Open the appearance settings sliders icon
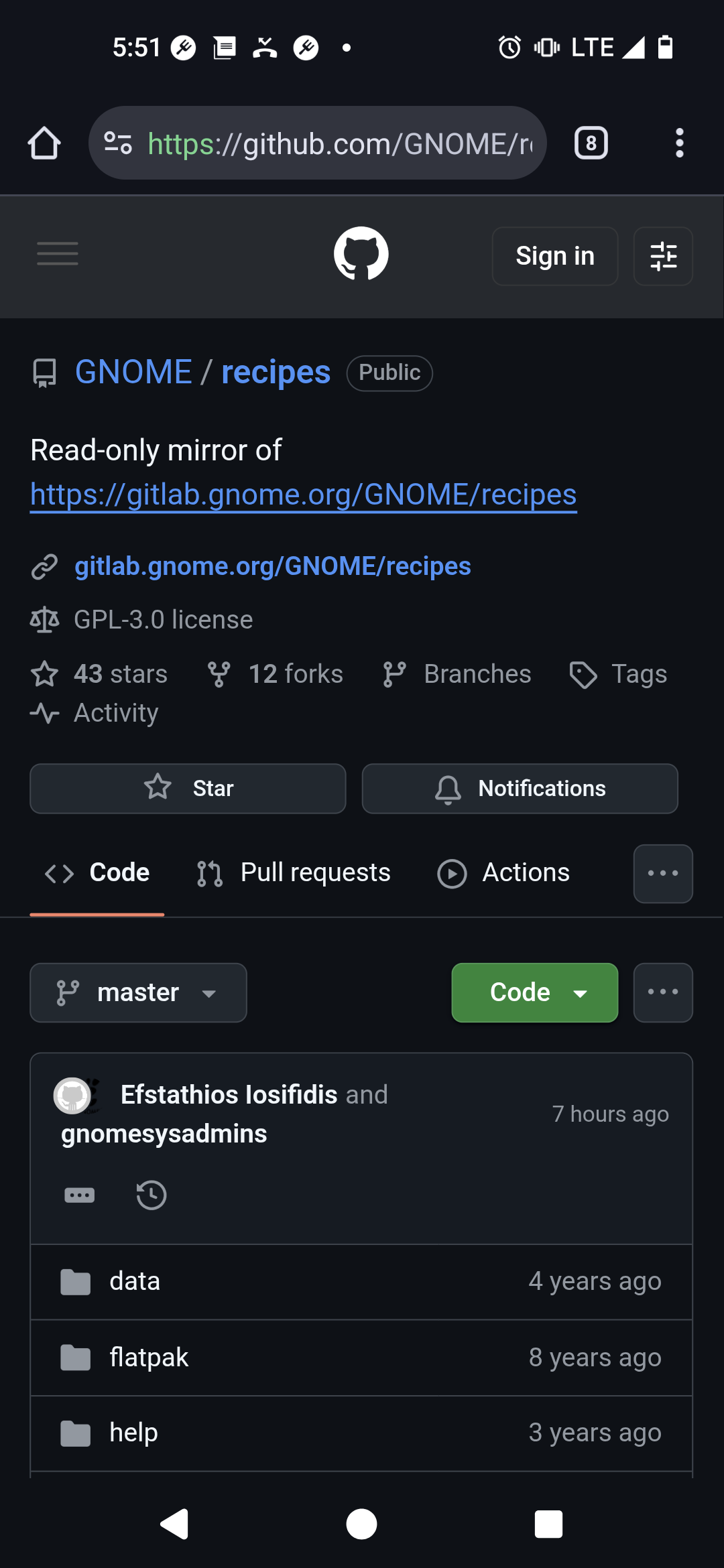Screen dimensions: 724x1568 coord(663,256)
